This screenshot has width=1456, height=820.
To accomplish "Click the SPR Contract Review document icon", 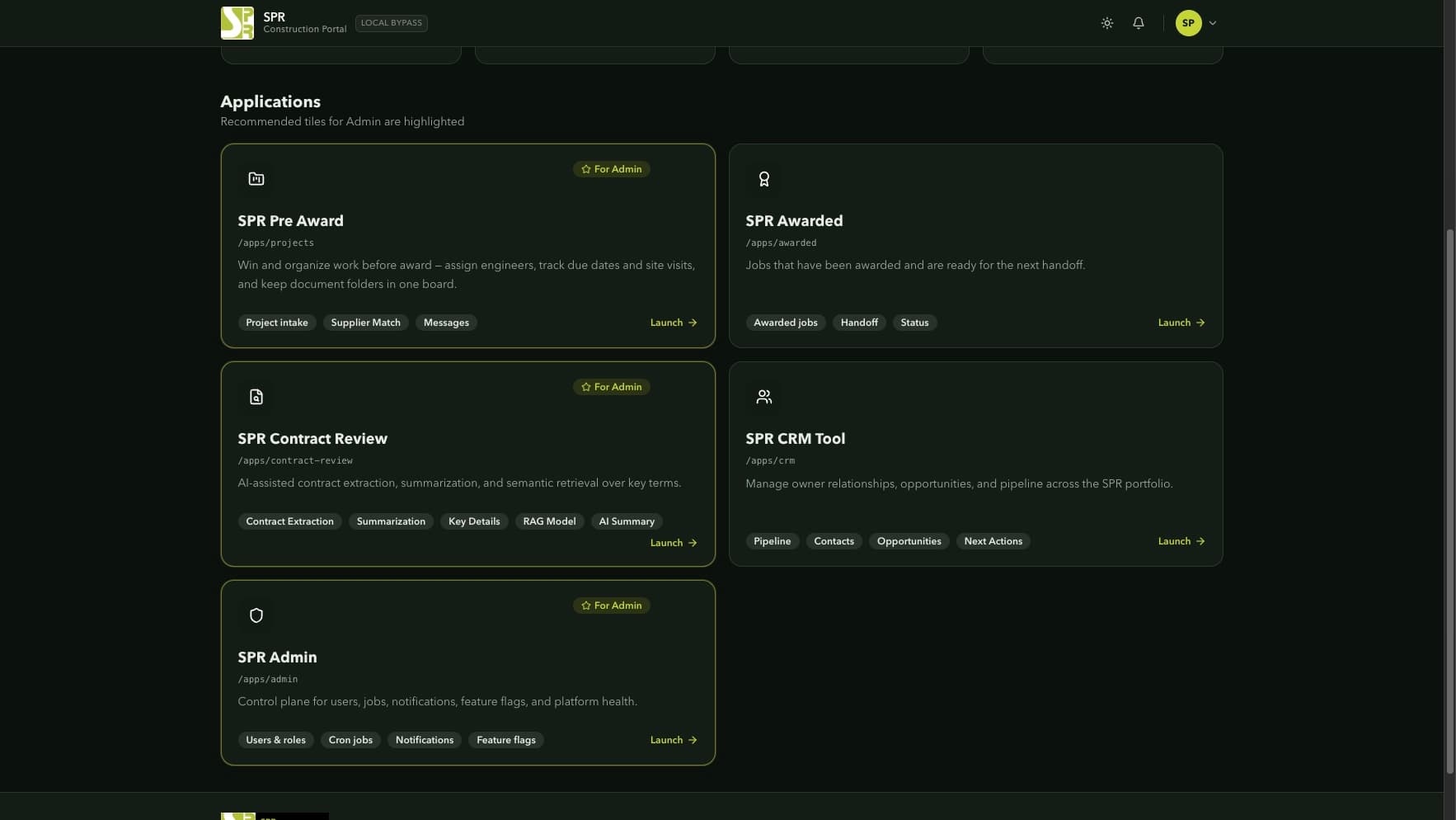I will point(256,397).
